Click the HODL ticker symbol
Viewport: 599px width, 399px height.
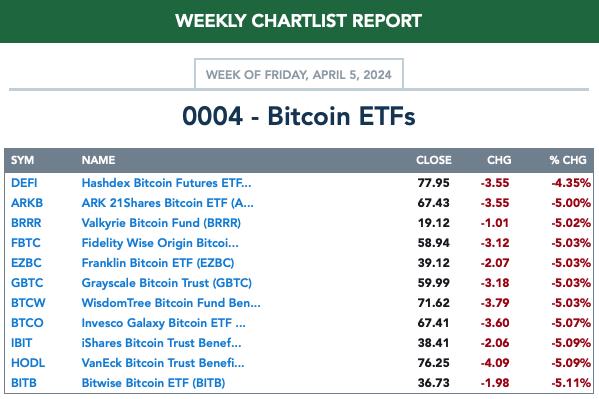tap(28, 363)
